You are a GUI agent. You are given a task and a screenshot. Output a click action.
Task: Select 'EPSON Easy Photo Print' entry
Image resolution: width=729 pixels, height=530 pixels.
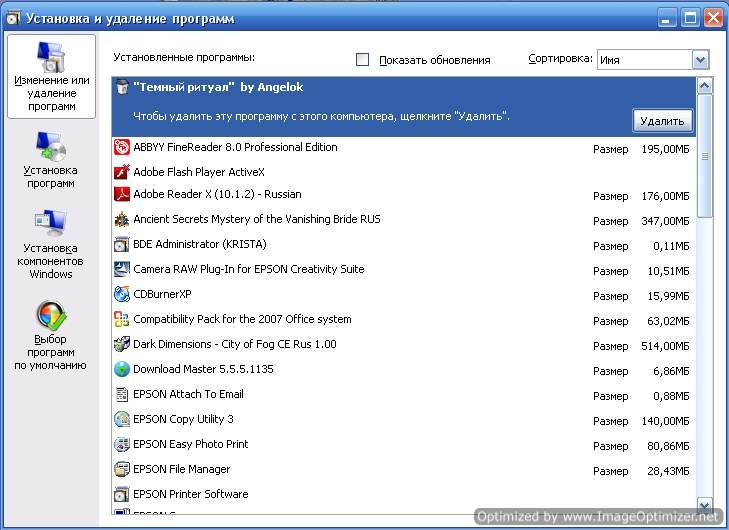(191, 444)
